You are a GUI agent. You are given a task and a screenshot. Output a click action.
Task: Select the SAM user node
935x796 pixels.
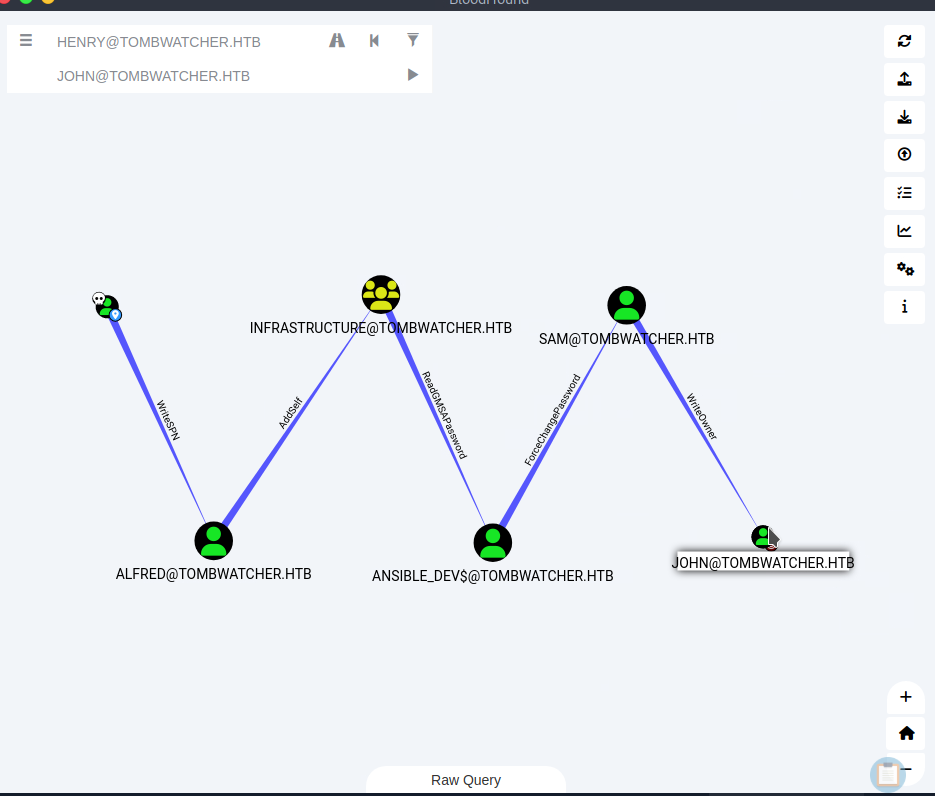[x=627, y=305]
